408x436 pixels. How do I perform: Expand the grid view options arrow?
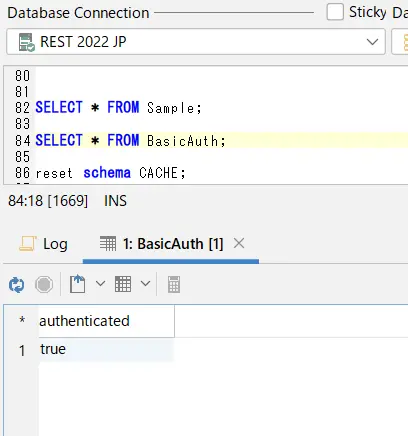click(x=145, y=284)
